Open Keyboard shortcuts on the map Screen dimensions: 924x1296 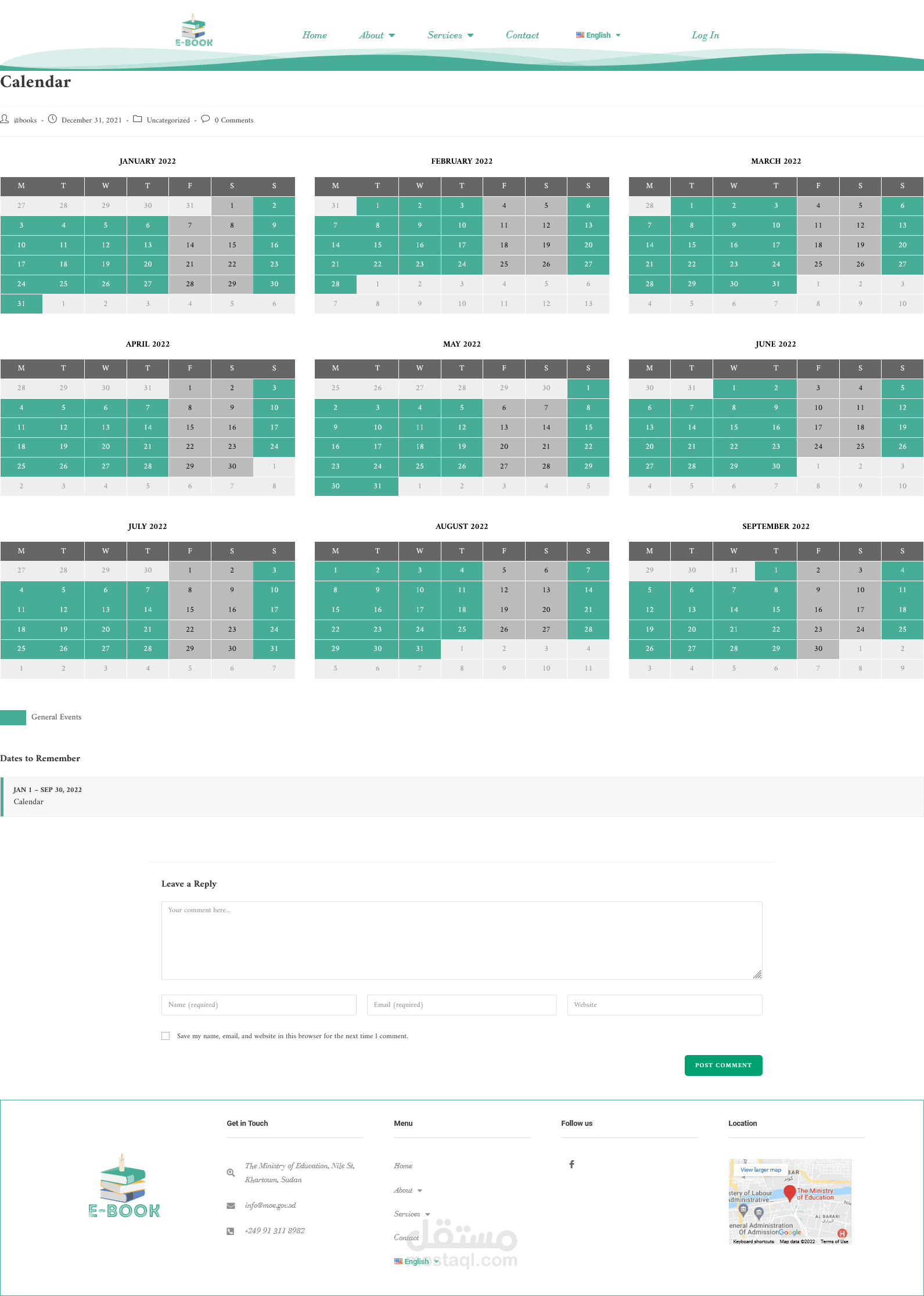753,1241
